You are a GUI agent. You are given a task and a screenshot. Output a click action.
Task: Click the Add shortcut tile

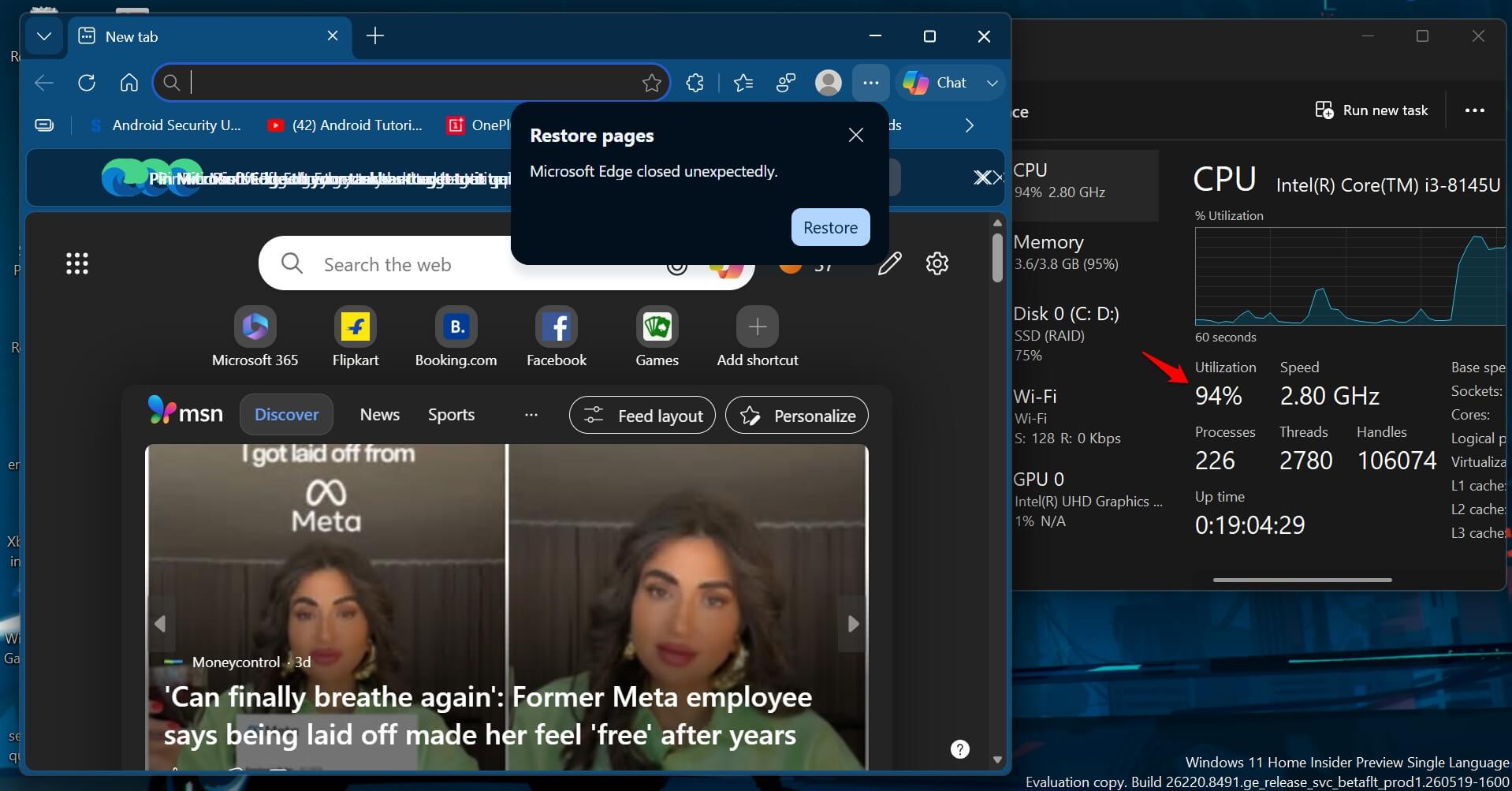point(758,337)
